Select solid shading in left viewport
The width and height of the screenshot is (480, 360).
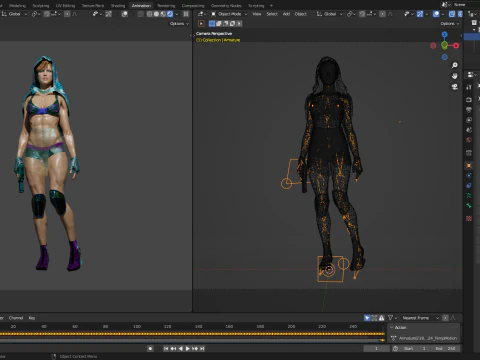(156, 14)
